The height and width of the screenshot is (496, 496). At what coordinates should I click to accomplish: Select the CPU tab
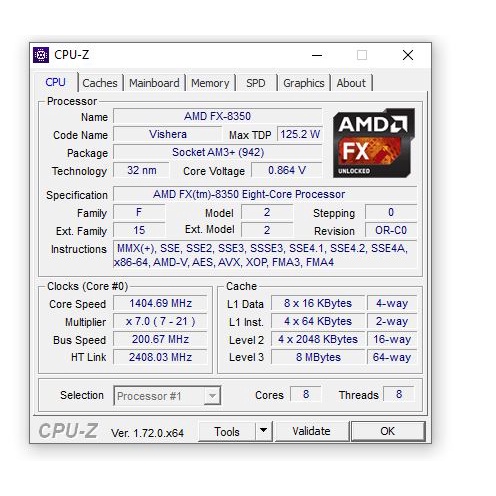pos(55,82)
